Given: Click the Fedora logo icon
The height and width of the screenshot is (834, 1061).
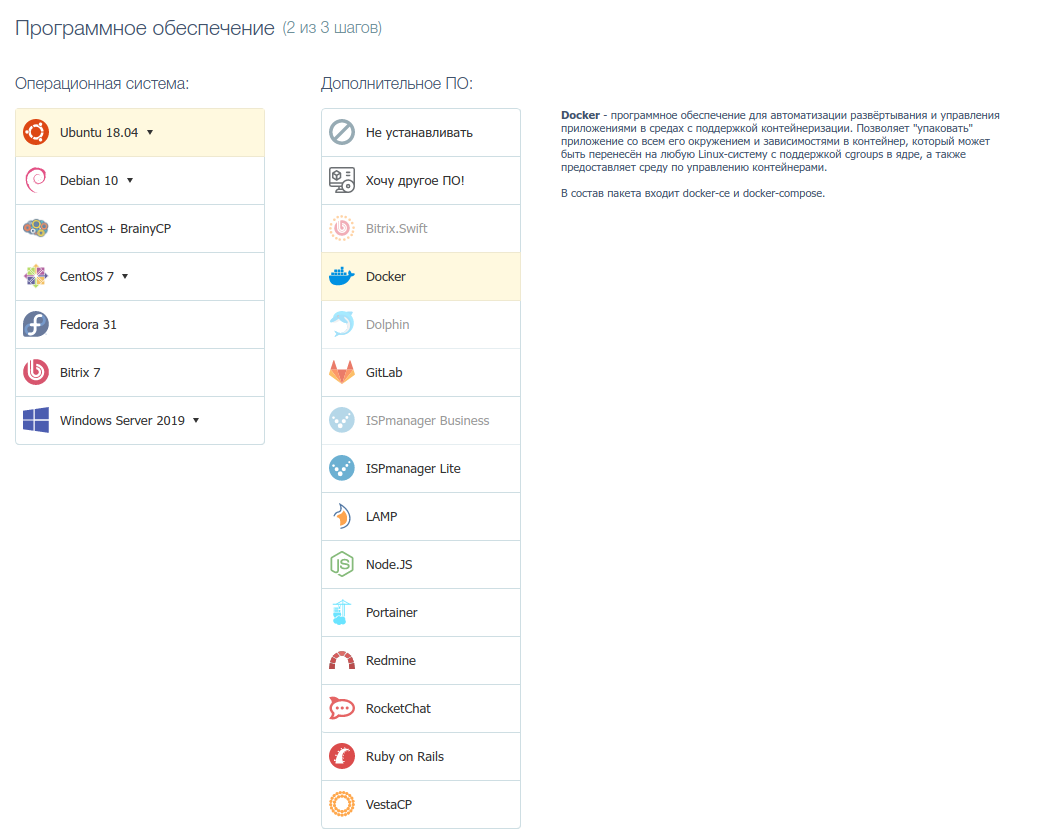Looking at the screenshot, I should 36,324.
